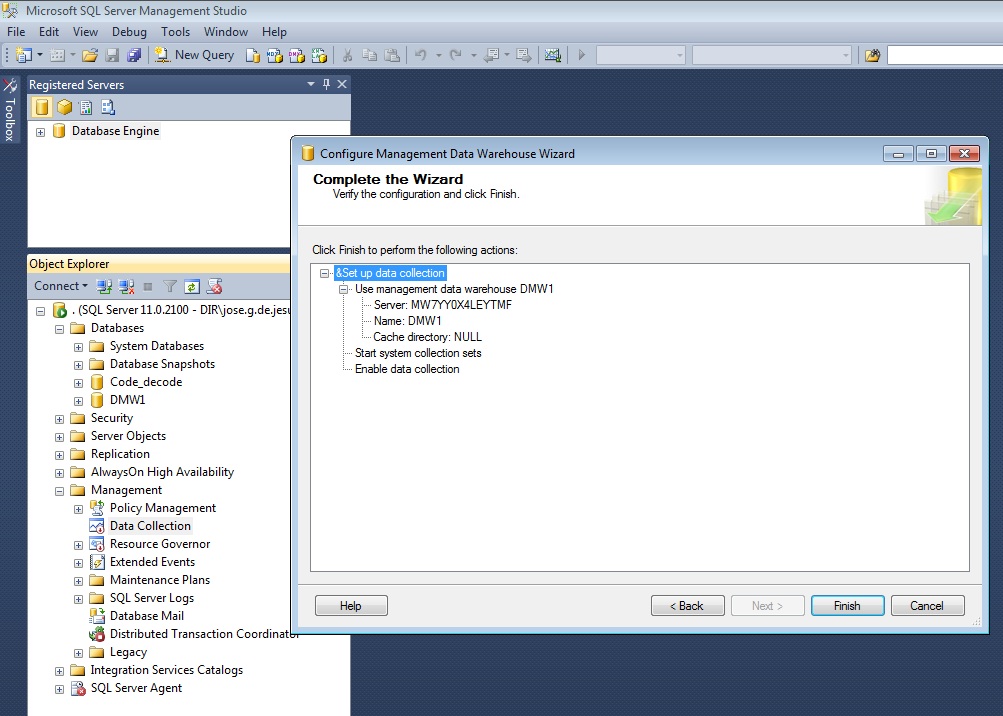Screen dimensions: 1003x716
Task: Select Integration Services icon in Registered Servers
Action: coord(107,107)
